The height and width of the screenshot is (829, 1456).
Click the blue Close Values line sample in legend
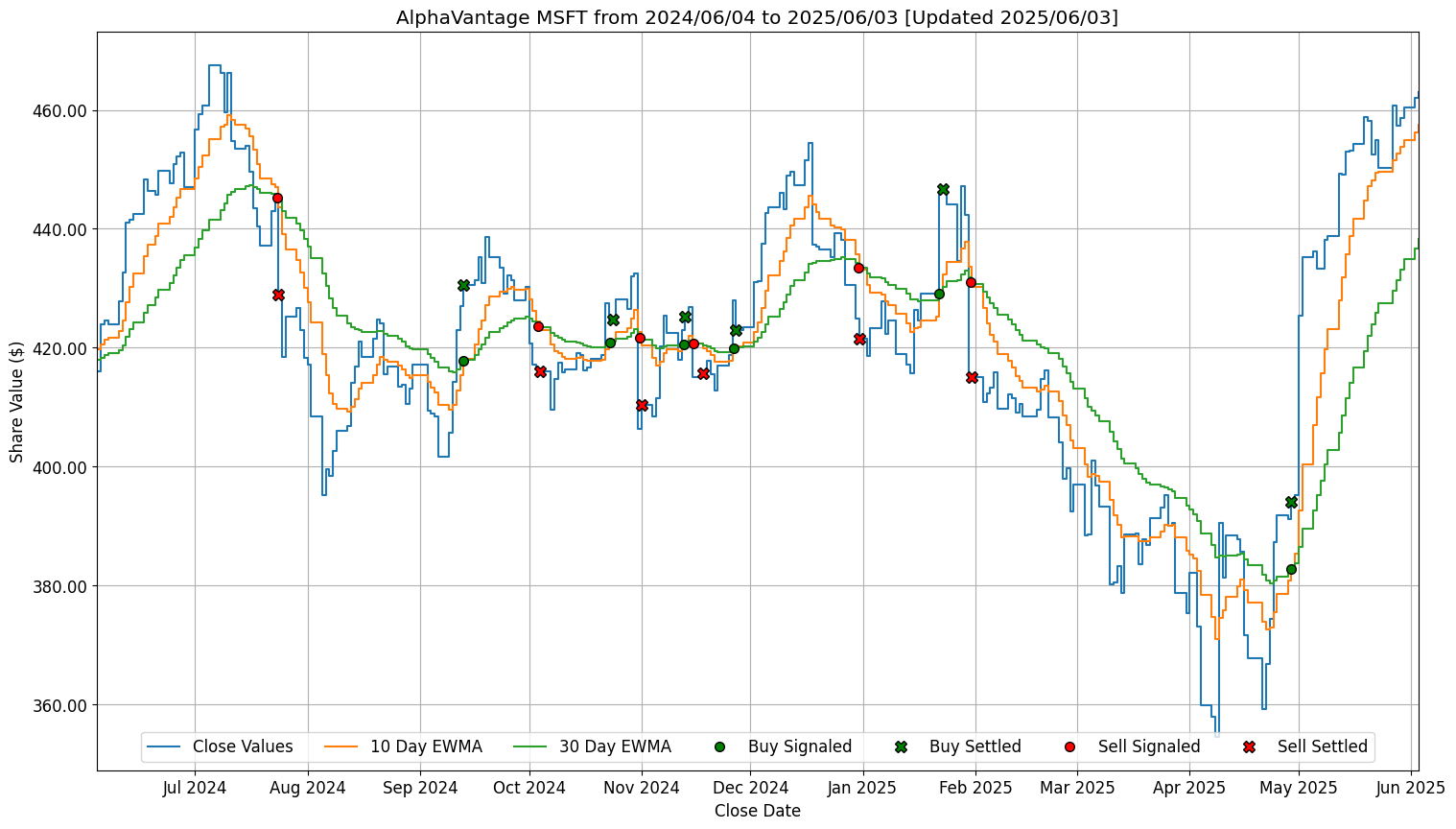164,746
